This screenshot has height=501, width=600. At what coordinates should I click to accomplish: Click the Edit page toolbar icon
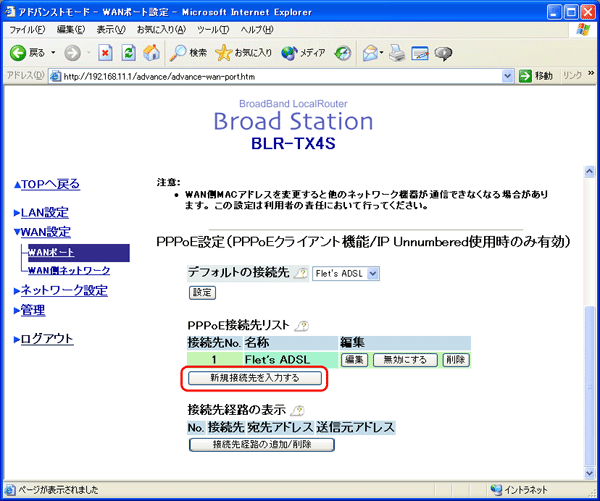point(420,53)
